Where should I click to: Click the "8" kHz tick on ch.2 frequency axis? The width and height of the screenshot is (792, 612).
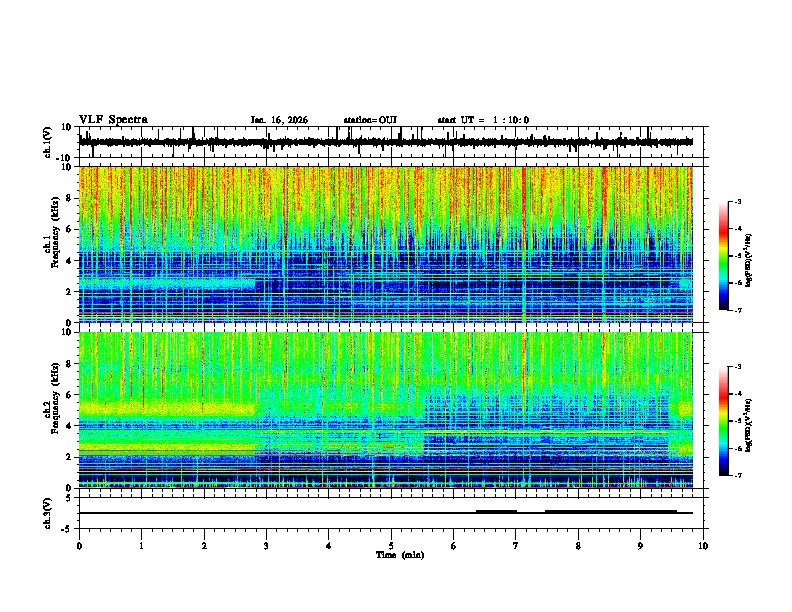click(70, 364)
